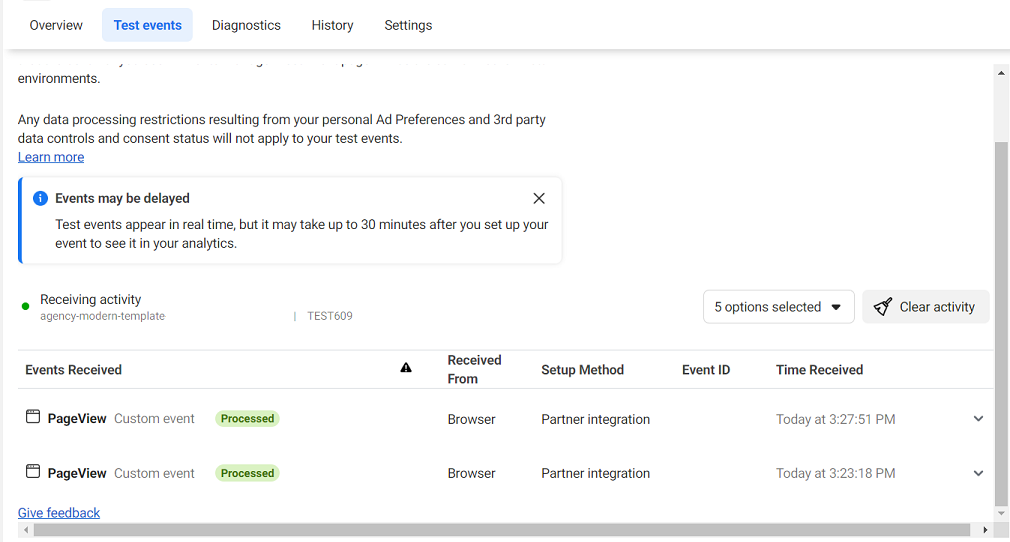Screen dimensions: 1010x542
Task: Dismiss the Events may be delayed banner
Action: [539, 198]
